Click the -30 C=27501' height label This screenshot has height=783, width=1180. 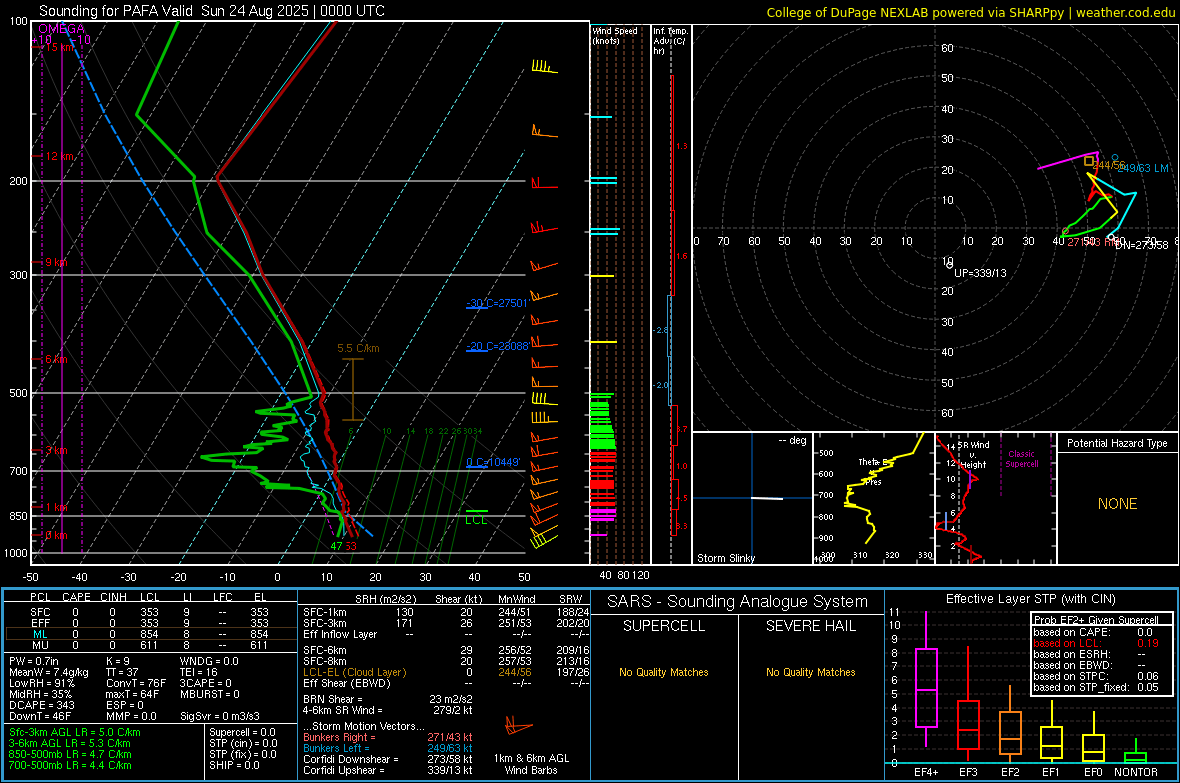tap(497, 303)
